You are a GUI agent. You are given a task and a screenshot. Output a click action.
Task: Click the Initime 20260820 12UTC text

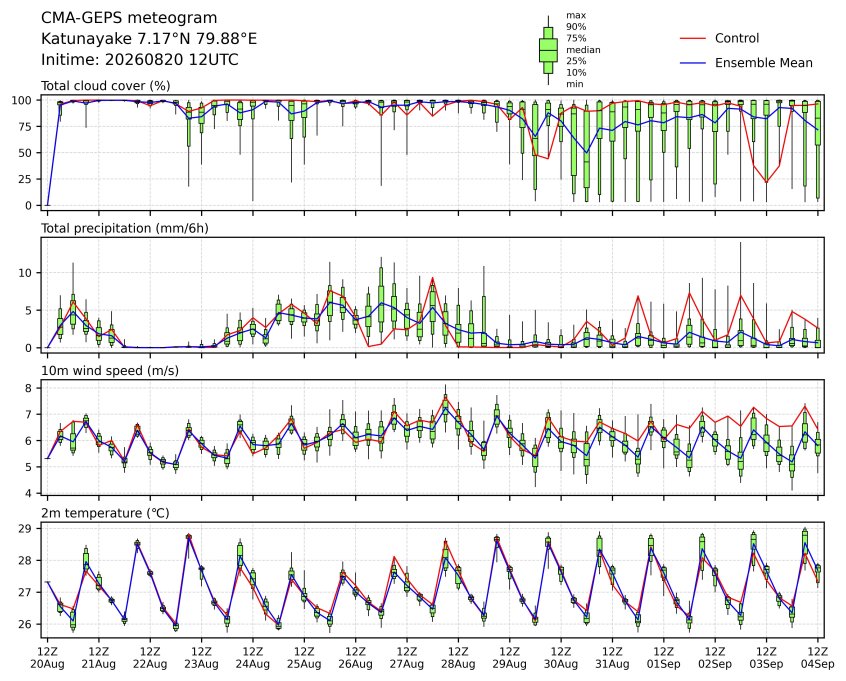140,59
